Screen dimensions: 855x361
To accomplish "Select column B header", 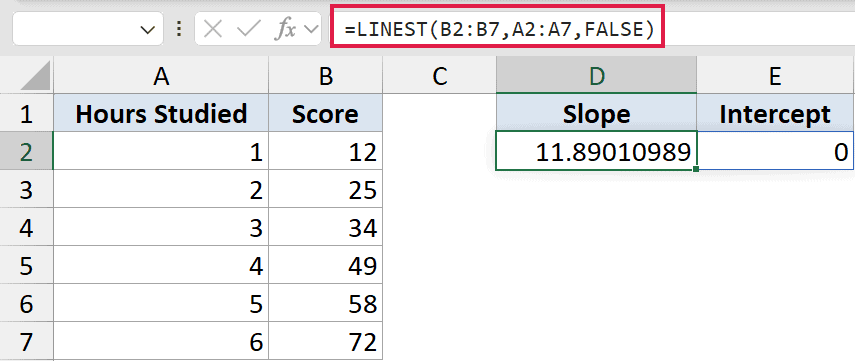I will click(326, 76).
